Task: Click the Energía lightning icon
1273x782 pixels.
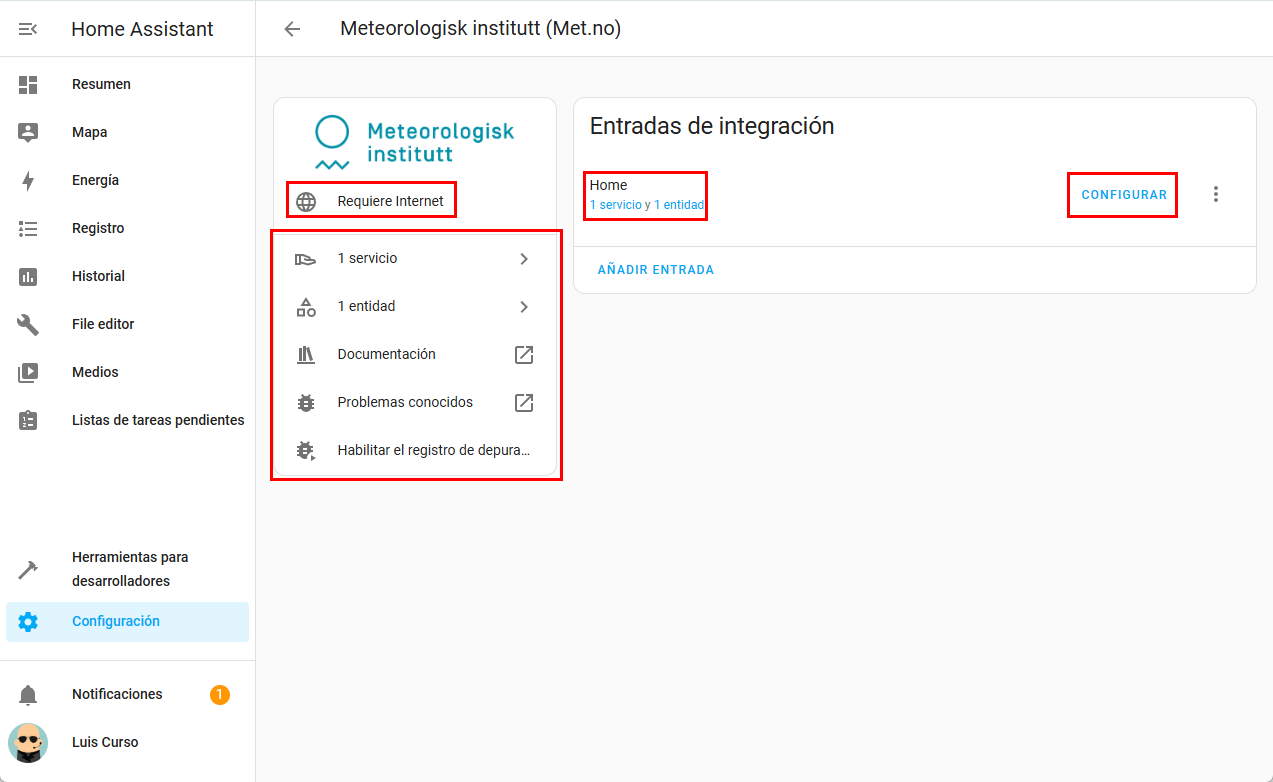Action: (x=28, y=181)
